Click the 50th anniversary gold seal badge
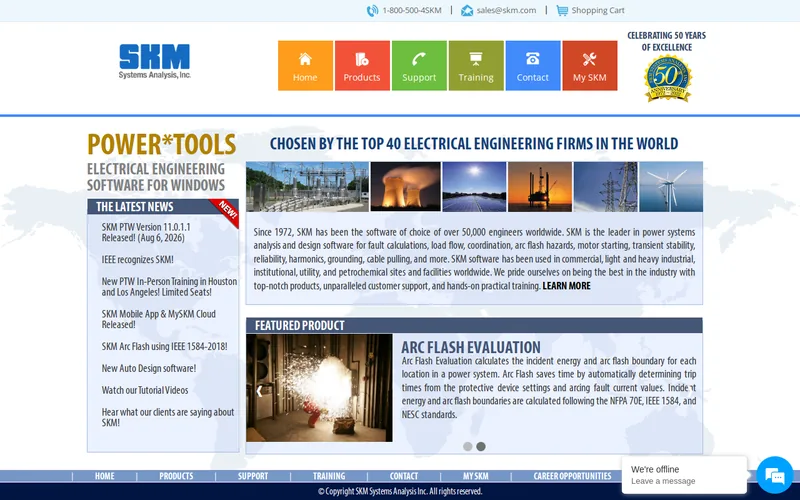Image resolution: width=800 pixels, height=500 pixels. 667,78
